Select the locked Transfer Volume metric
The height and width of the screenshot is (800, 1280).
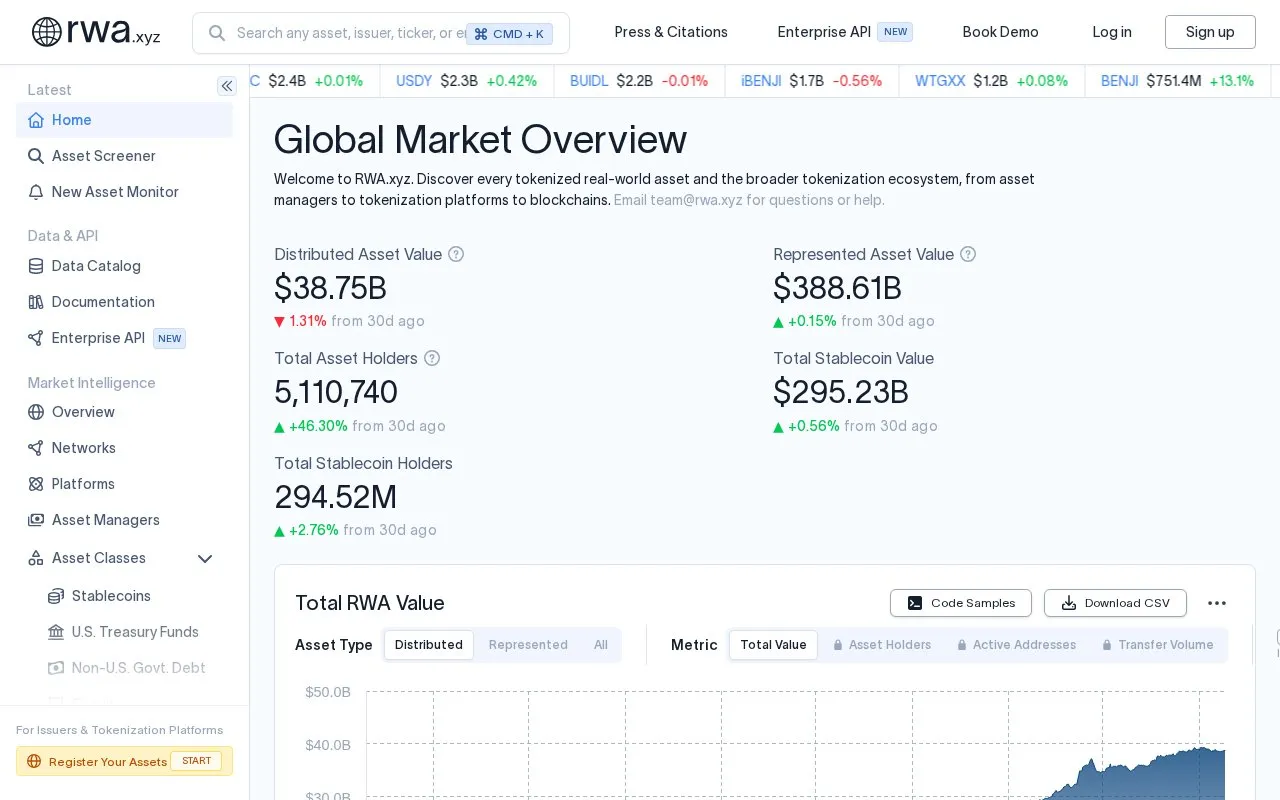1157,645
